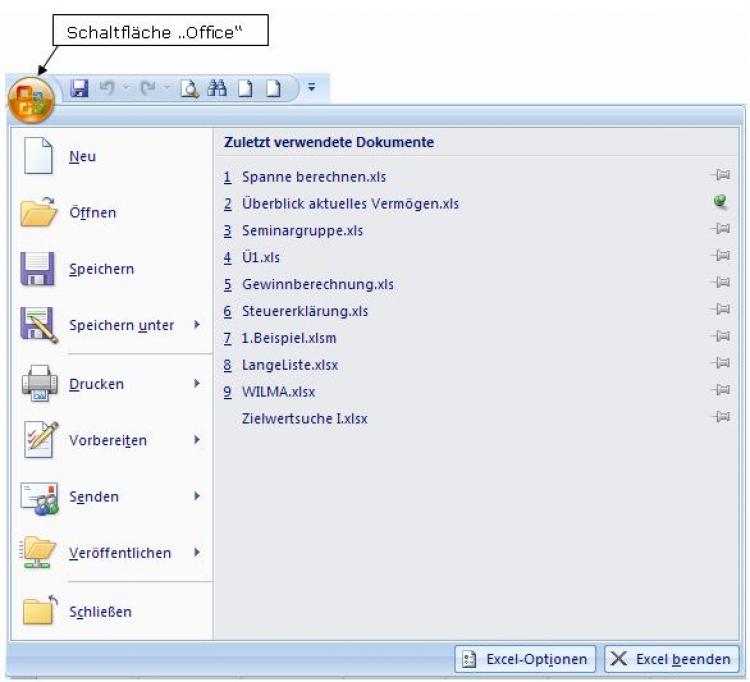
Task: Open recent document Steuererklärung.xls
Action: tap(305, 311)
